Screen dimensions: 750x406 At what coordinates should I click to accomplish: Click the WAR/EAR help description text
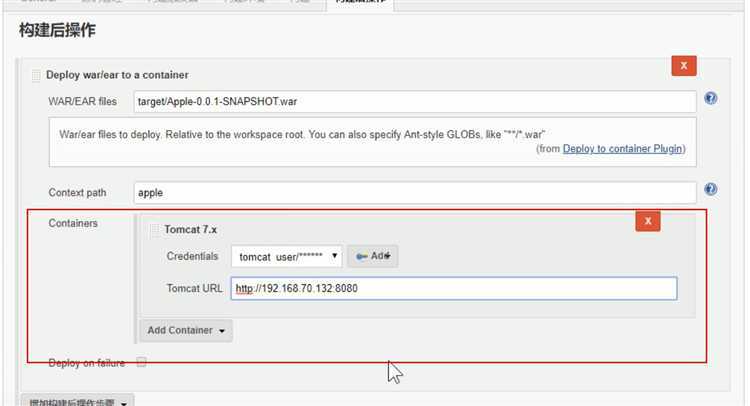[302, 133]
